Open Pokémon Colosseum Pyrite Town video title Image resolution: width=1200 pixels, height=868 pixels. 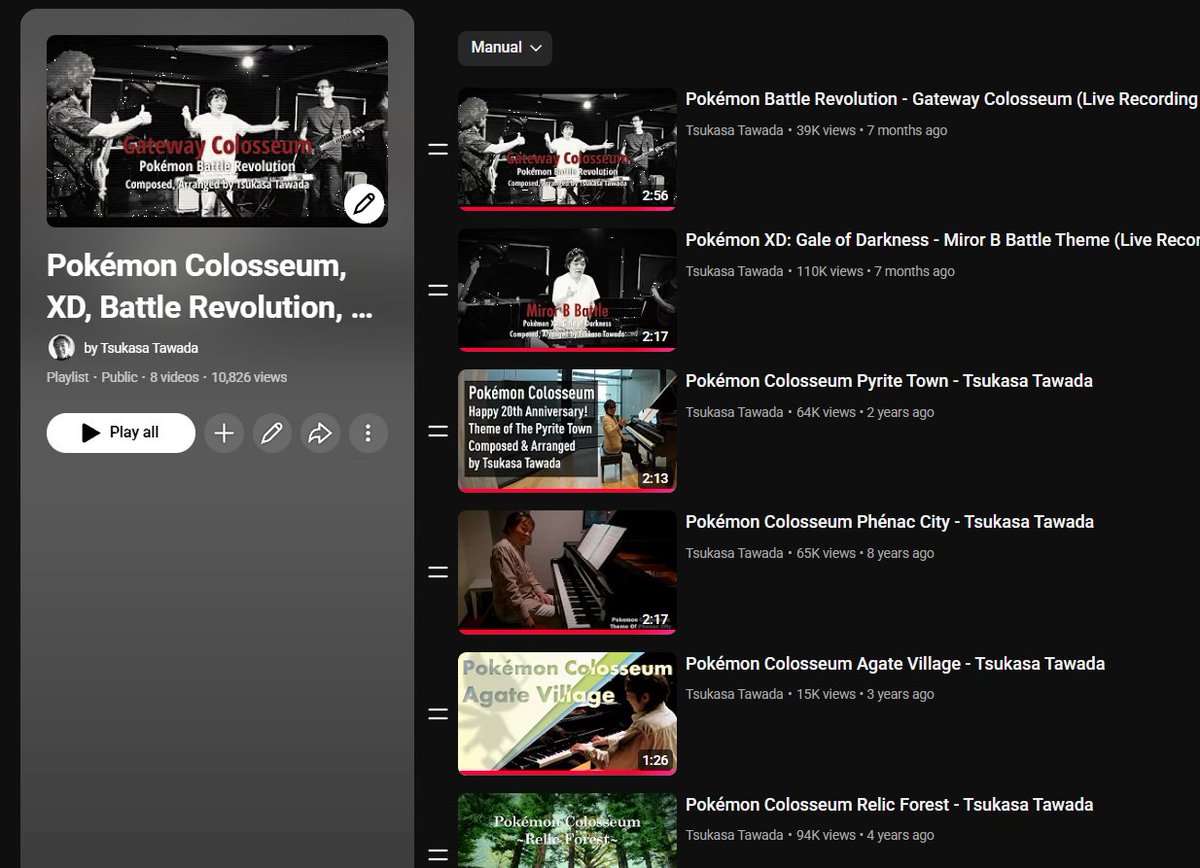(889, 381)
